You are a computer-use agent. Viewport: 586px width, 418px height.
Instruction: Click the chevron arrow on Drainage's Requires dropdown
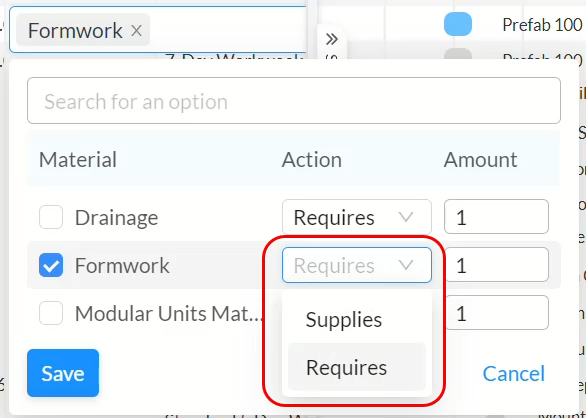pyautogui.click(x=406, y=217)
